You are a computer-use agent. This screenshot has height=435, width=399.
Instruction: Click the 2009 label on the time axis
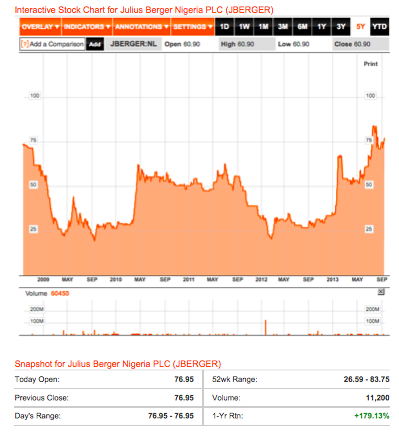(43, 279)
